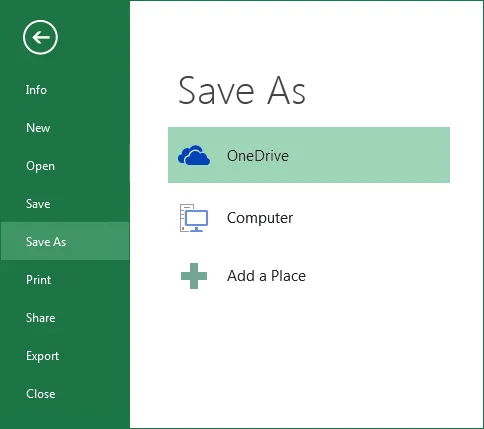Open the Print page
Viewport: 484px width, 429px height.
pos(39,280)
